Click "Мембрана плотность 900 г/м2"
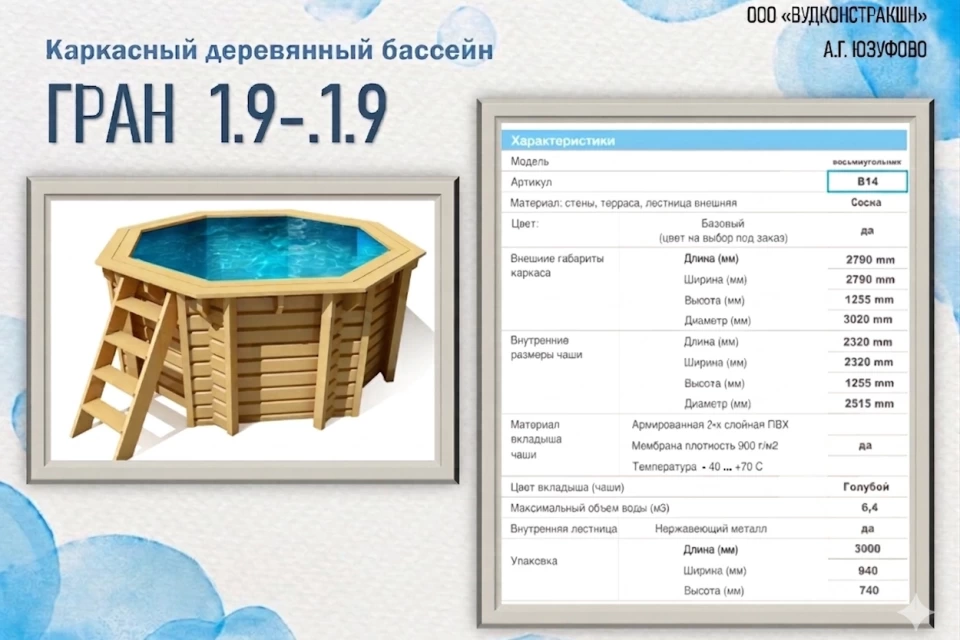The height and width of the screenshot is (640, 960). tap(705, 446)
